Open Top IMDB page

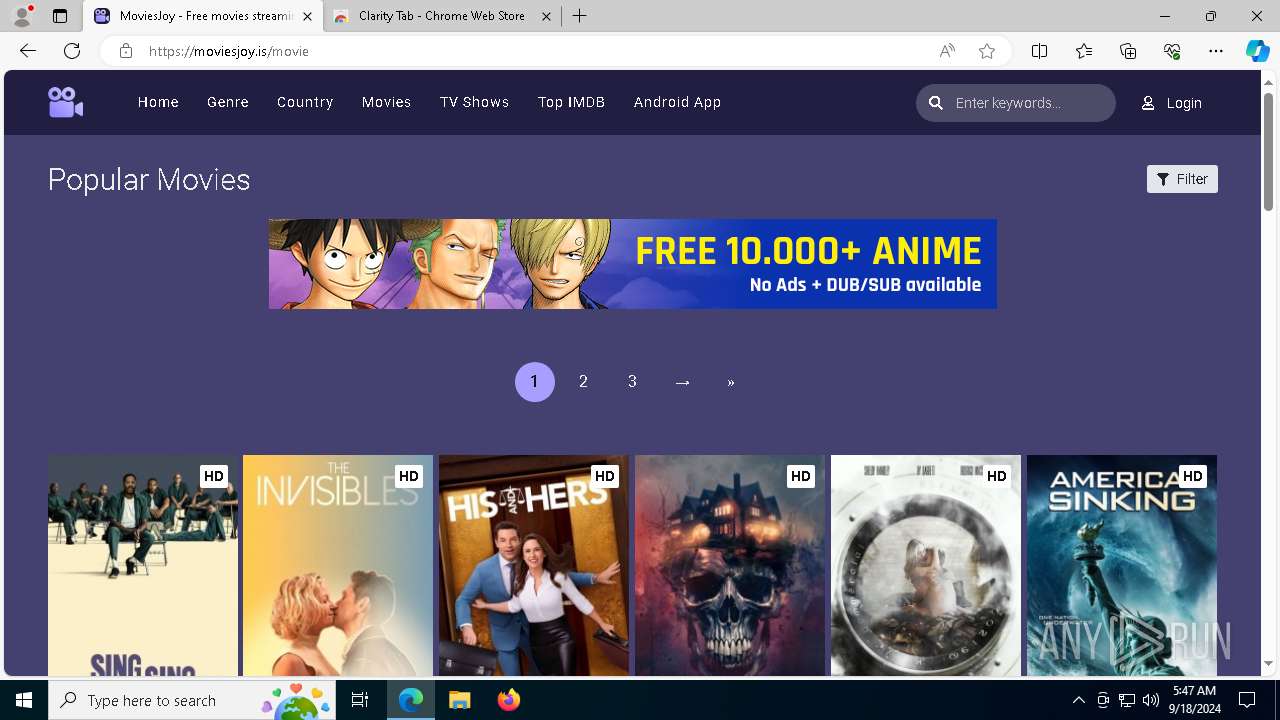point(571,102)
